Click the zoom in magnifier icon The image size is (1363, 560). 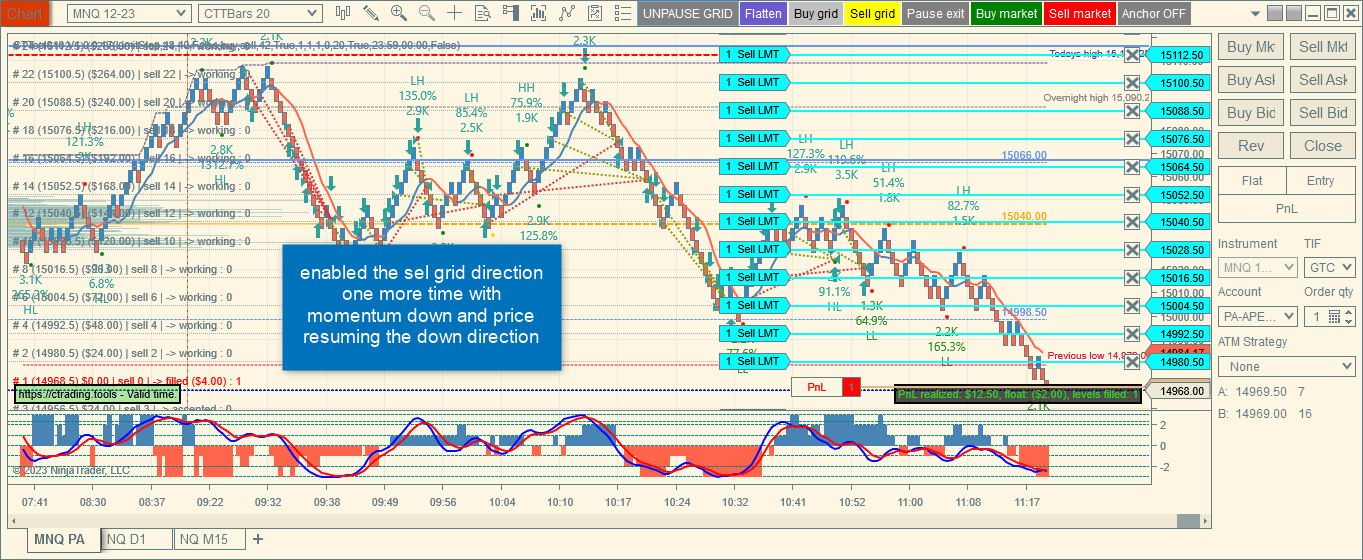pyautogui.click(x=399, y=13)
